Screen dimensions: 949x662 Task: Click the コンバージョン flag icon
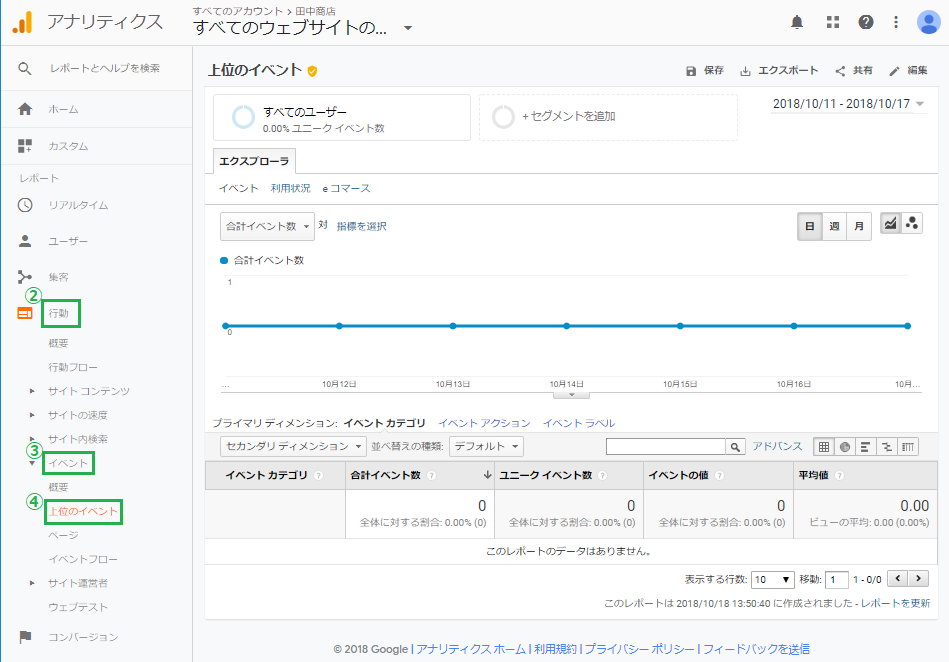pos(25,637)
